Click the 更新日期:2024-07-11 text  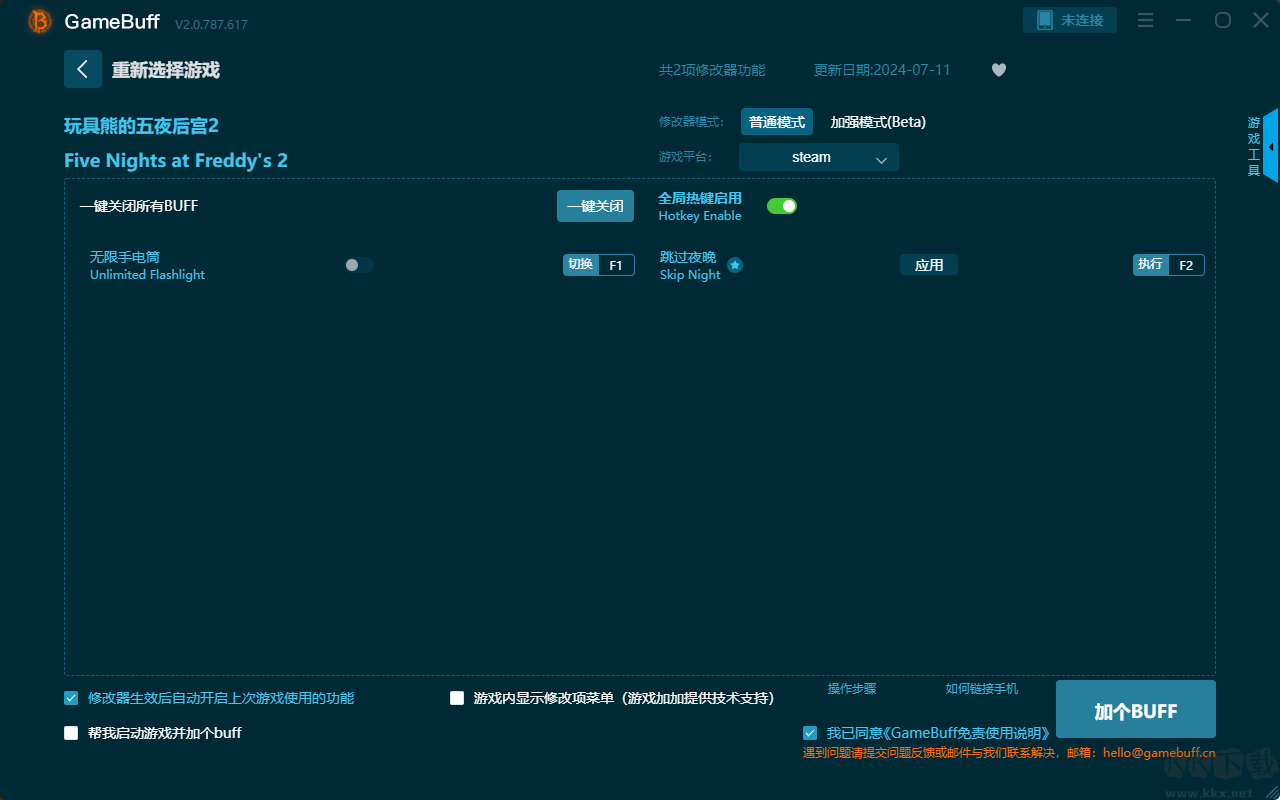[882, 70]
